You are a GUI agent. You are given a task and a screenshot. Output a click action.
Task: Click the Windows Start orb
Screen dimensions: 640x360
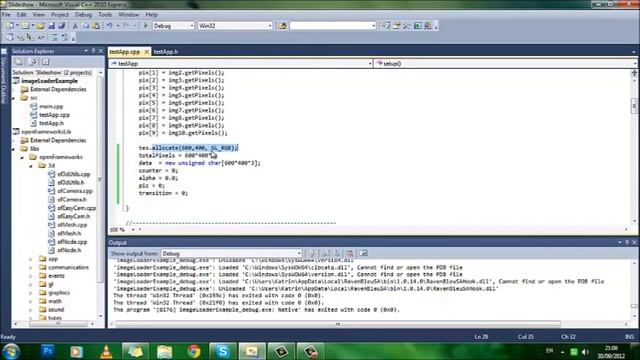click(x=11, y=351)
